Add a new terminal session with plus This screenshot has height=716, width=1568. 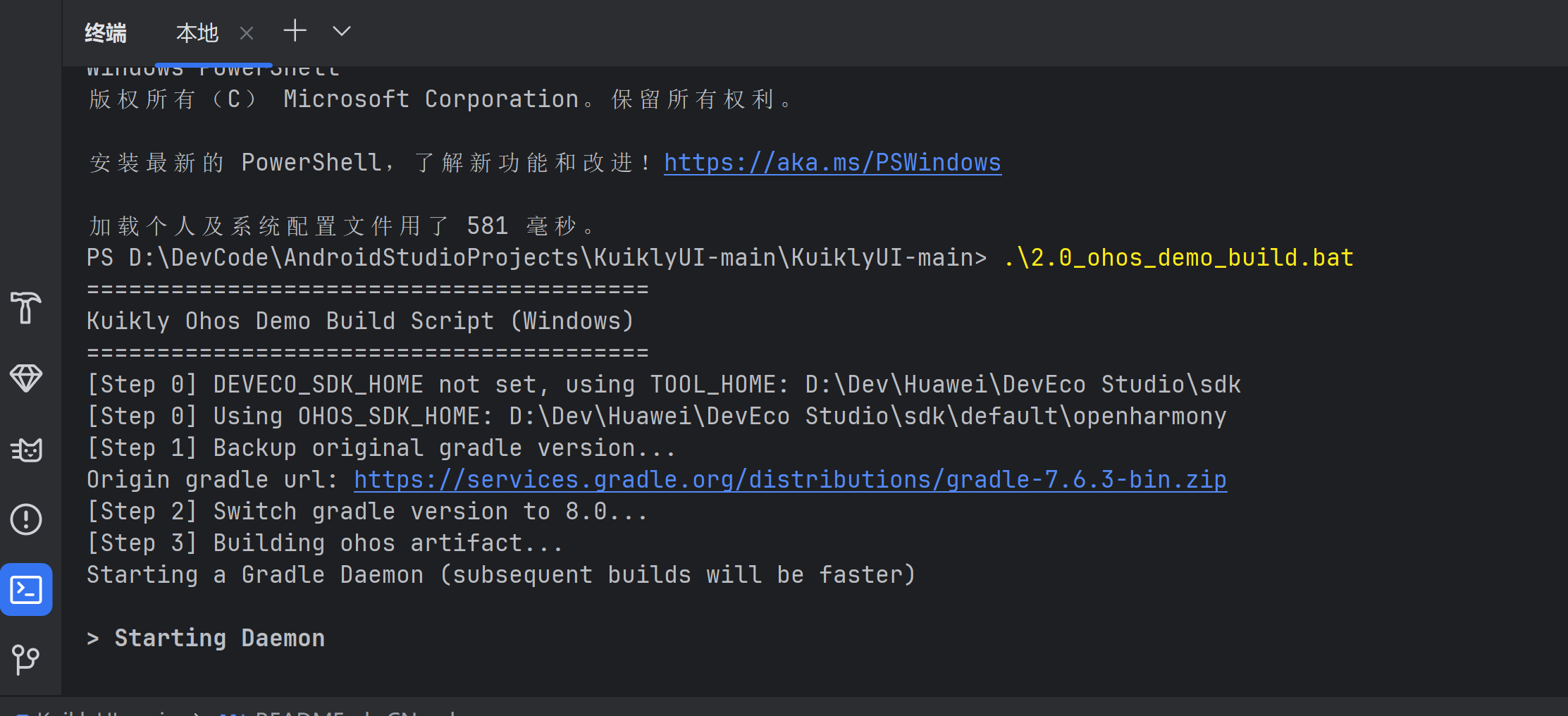coord(295,31)
